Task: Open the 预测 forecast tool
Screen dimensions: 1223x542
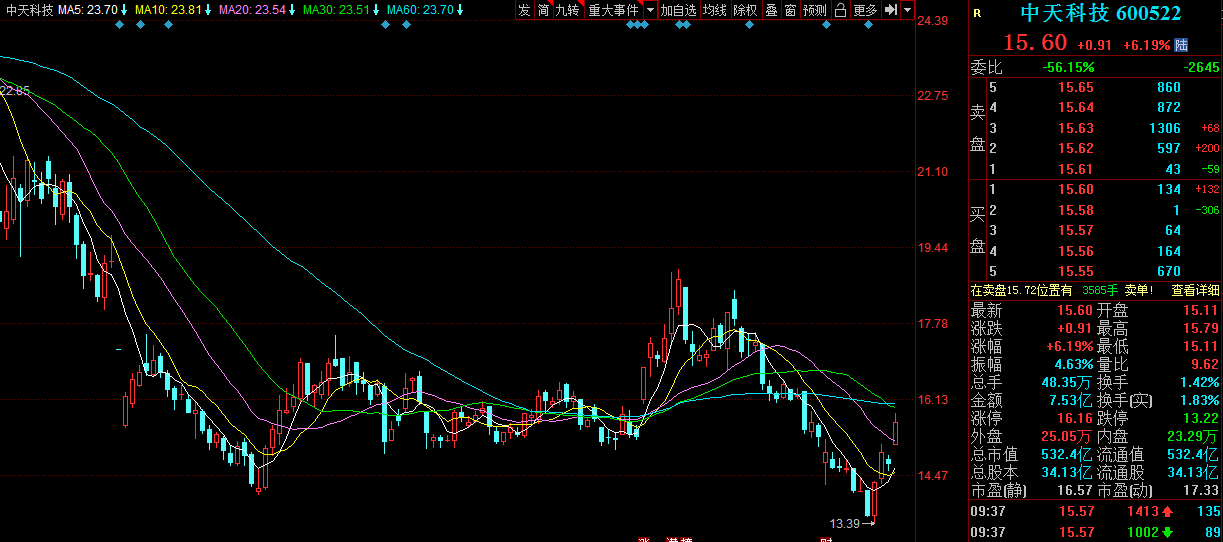Action: tap(815, 10)
